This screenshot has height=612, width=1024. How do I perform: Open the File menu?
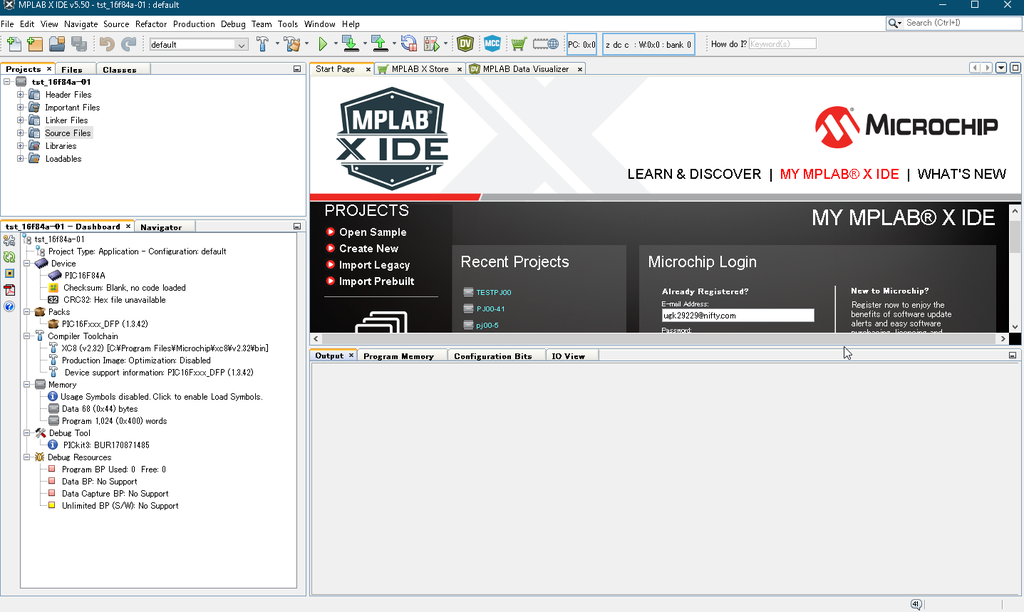[x=7, y=24]
